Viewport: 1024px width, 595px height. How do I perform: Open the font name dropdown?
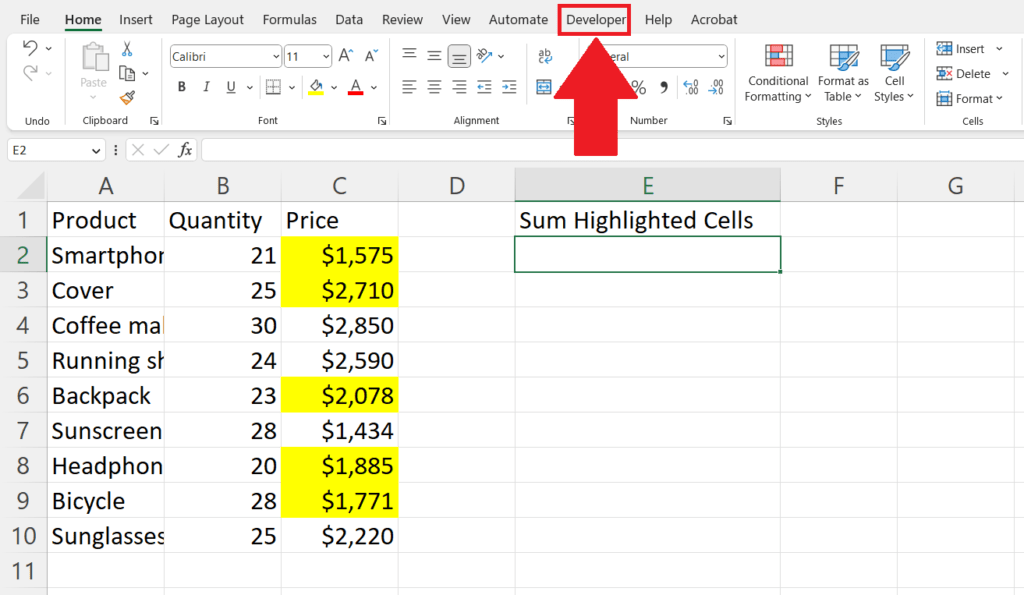[x=276, y=56]
